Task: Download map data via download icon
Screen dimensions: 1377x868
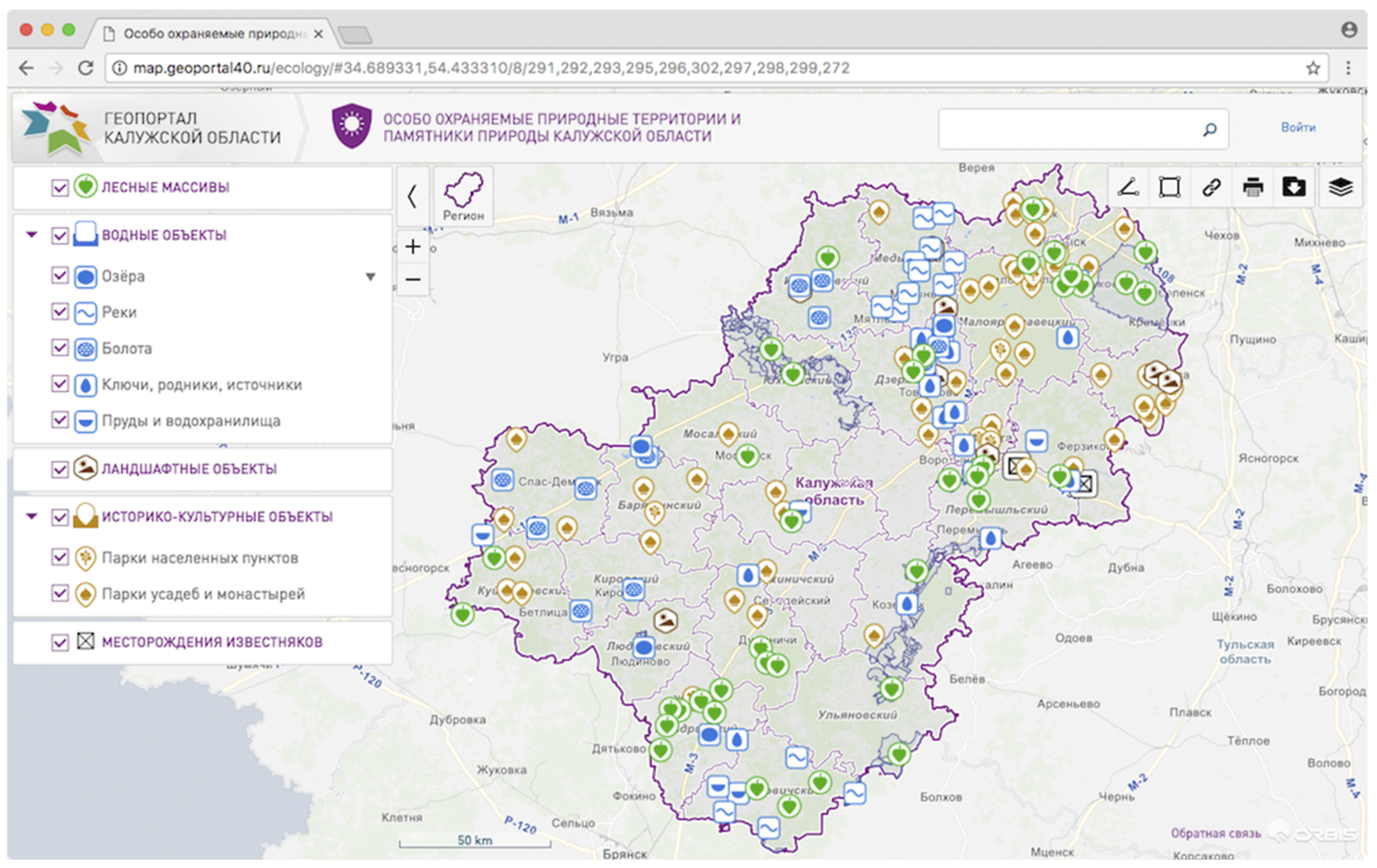Action: 1293,187
